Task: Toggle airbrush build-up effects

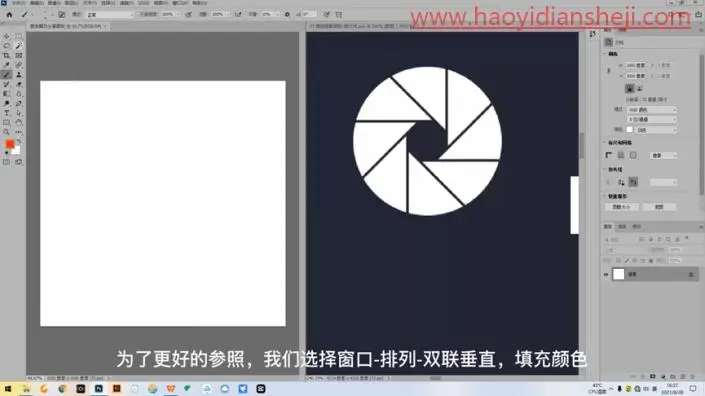Action: click(238, 14)
